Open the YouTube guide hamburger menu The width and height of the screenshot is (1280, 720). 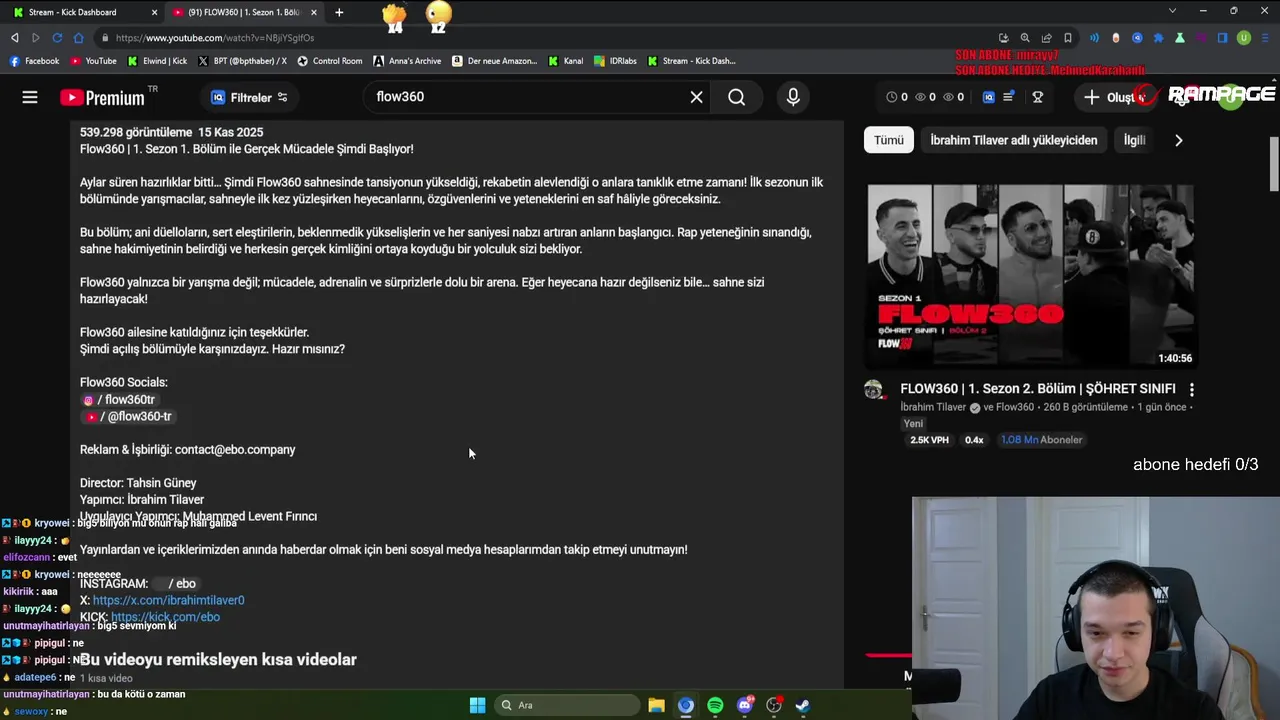point(30,97)
